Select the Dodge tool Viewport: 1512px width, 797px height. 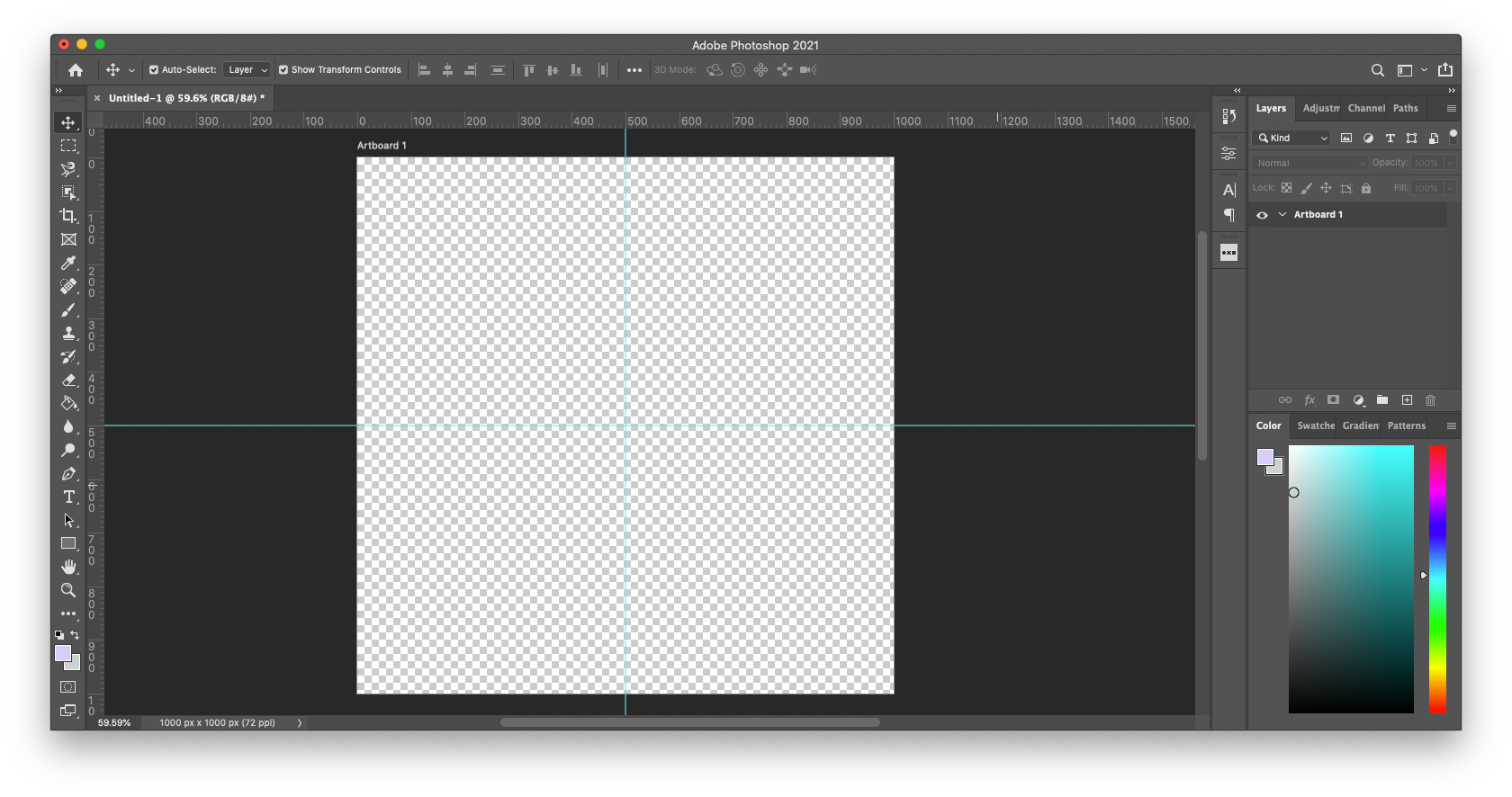click(x=68, y=450)
